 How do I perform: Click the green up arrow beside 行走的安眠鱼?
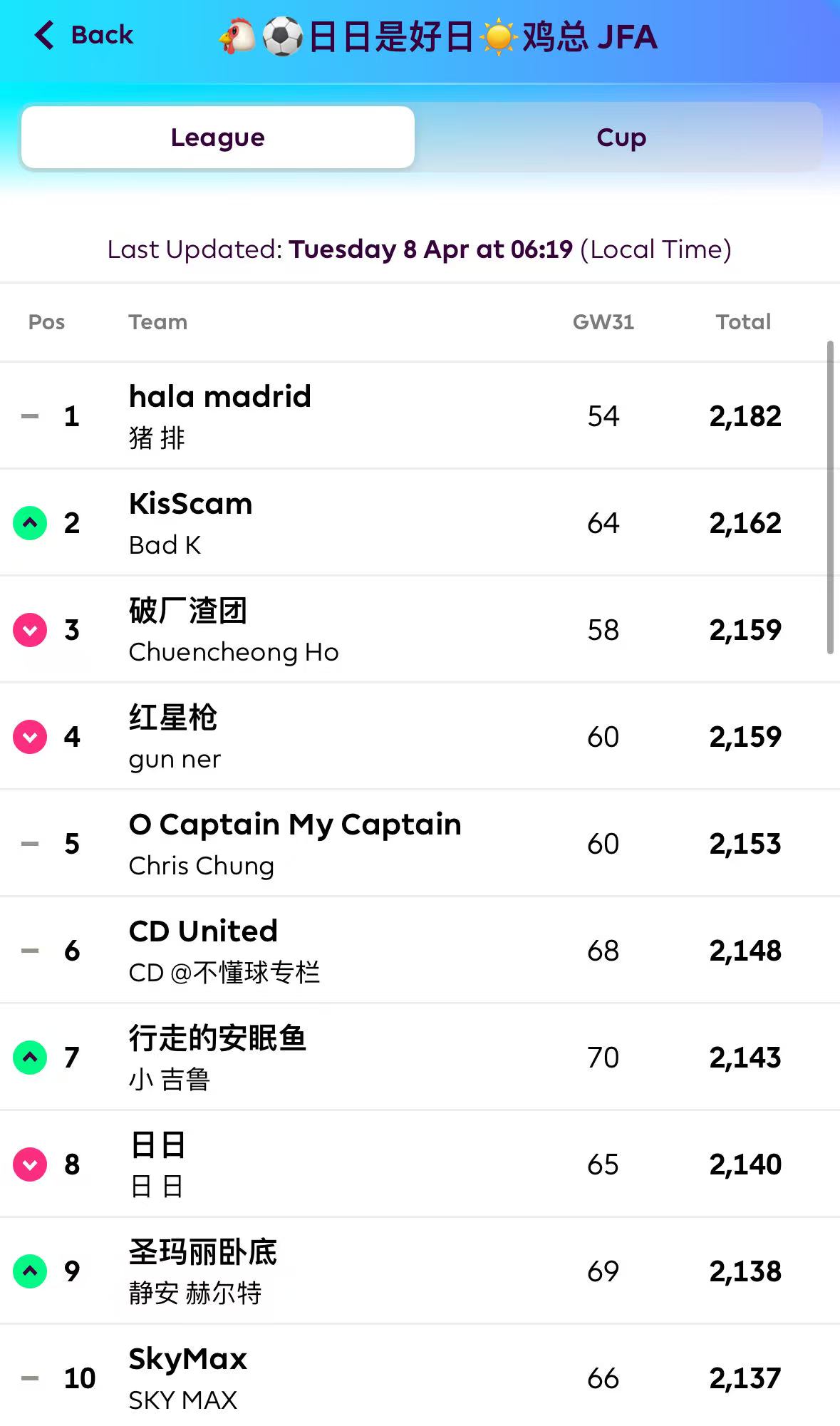coord(30,1058)
